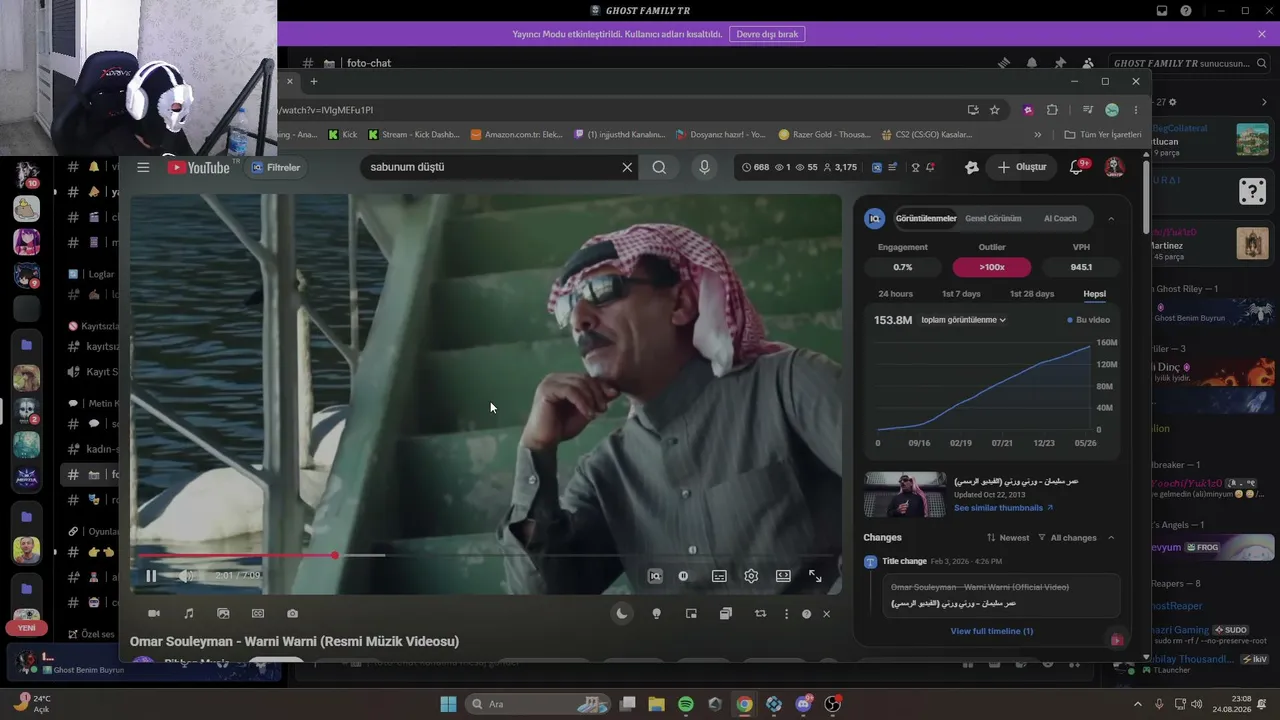Select the 1st 28 days range

[x=1032, y=294]
